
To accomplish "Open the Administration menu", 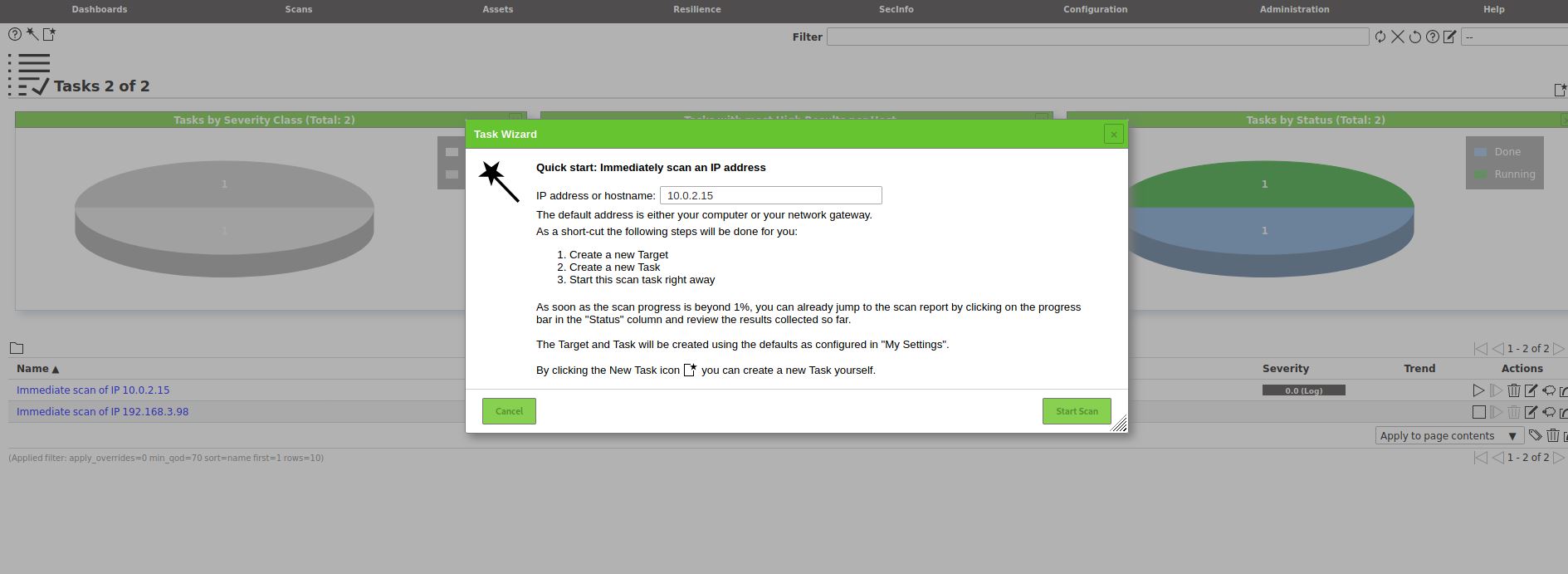I will (x=1295, y=9).
